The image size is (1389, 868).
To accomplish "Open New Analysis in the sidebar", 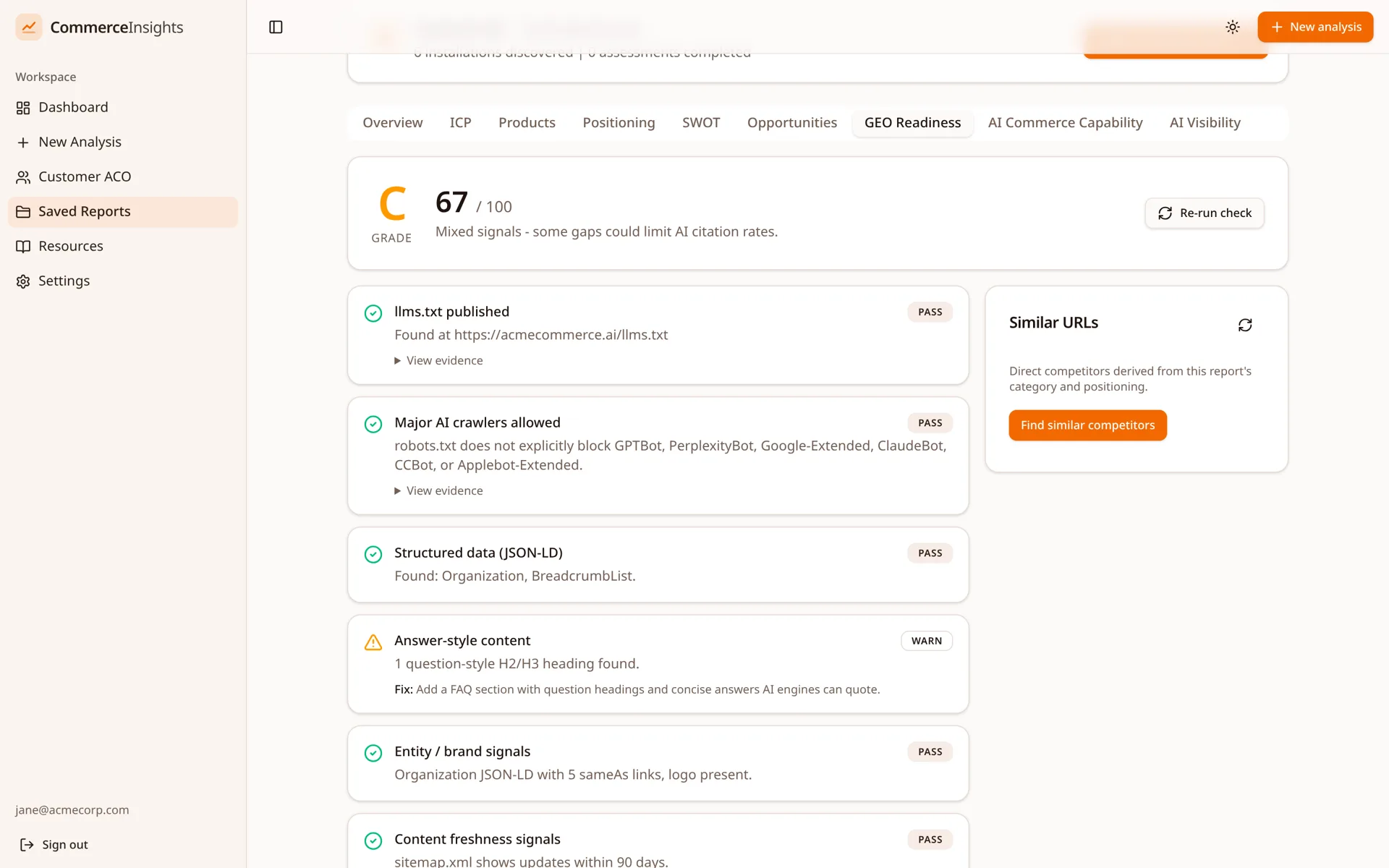I will pyautogui.click(x=123, y=142).
